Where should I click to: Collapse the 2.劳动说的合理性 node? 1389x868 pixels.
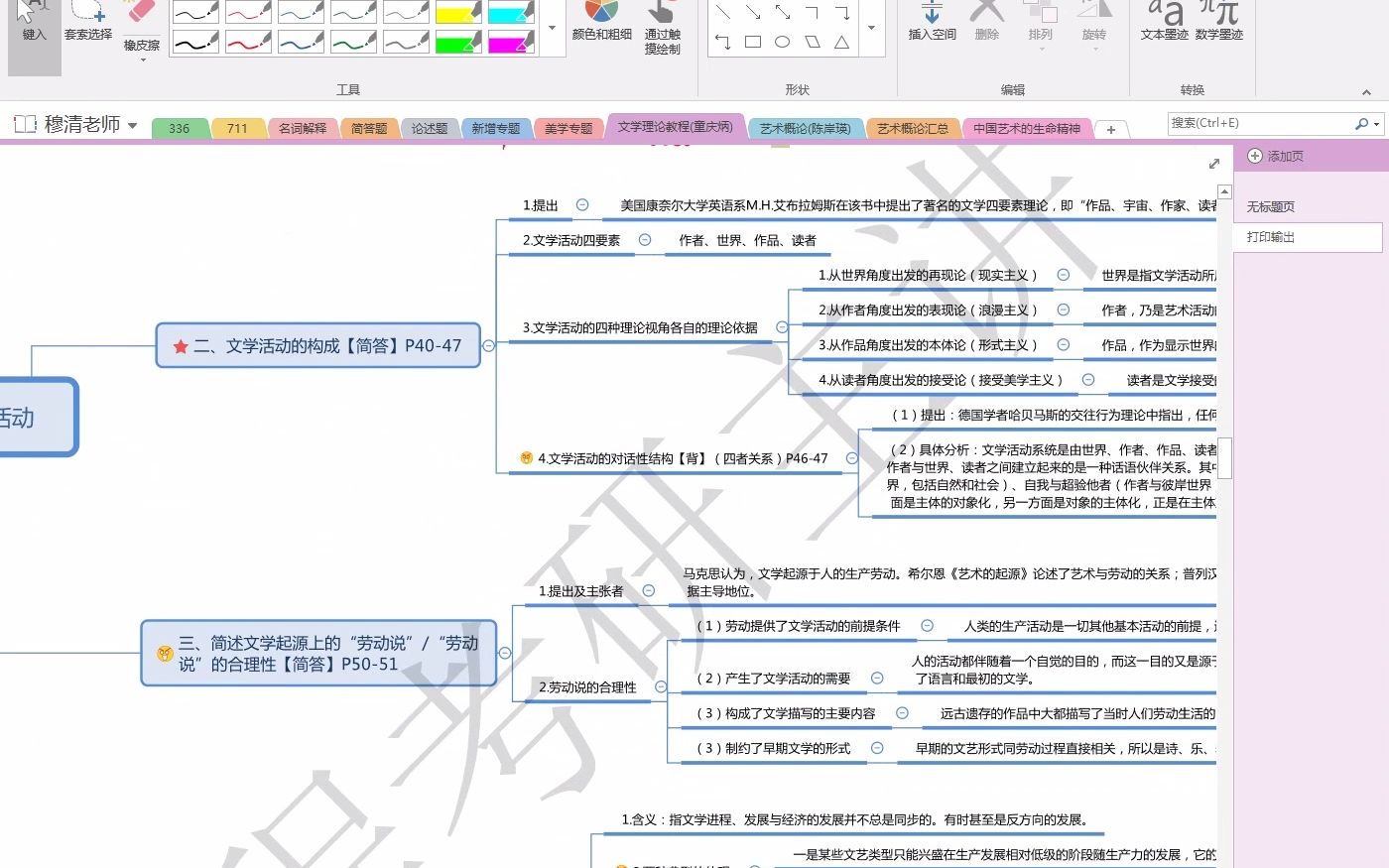[x=661, y=686]
